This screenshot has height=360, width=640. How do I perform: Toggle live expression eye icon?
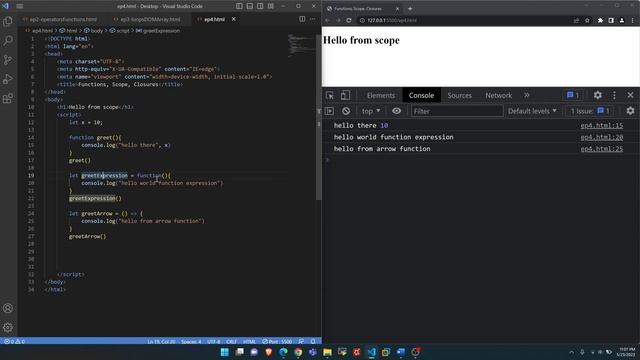(396, 111)
